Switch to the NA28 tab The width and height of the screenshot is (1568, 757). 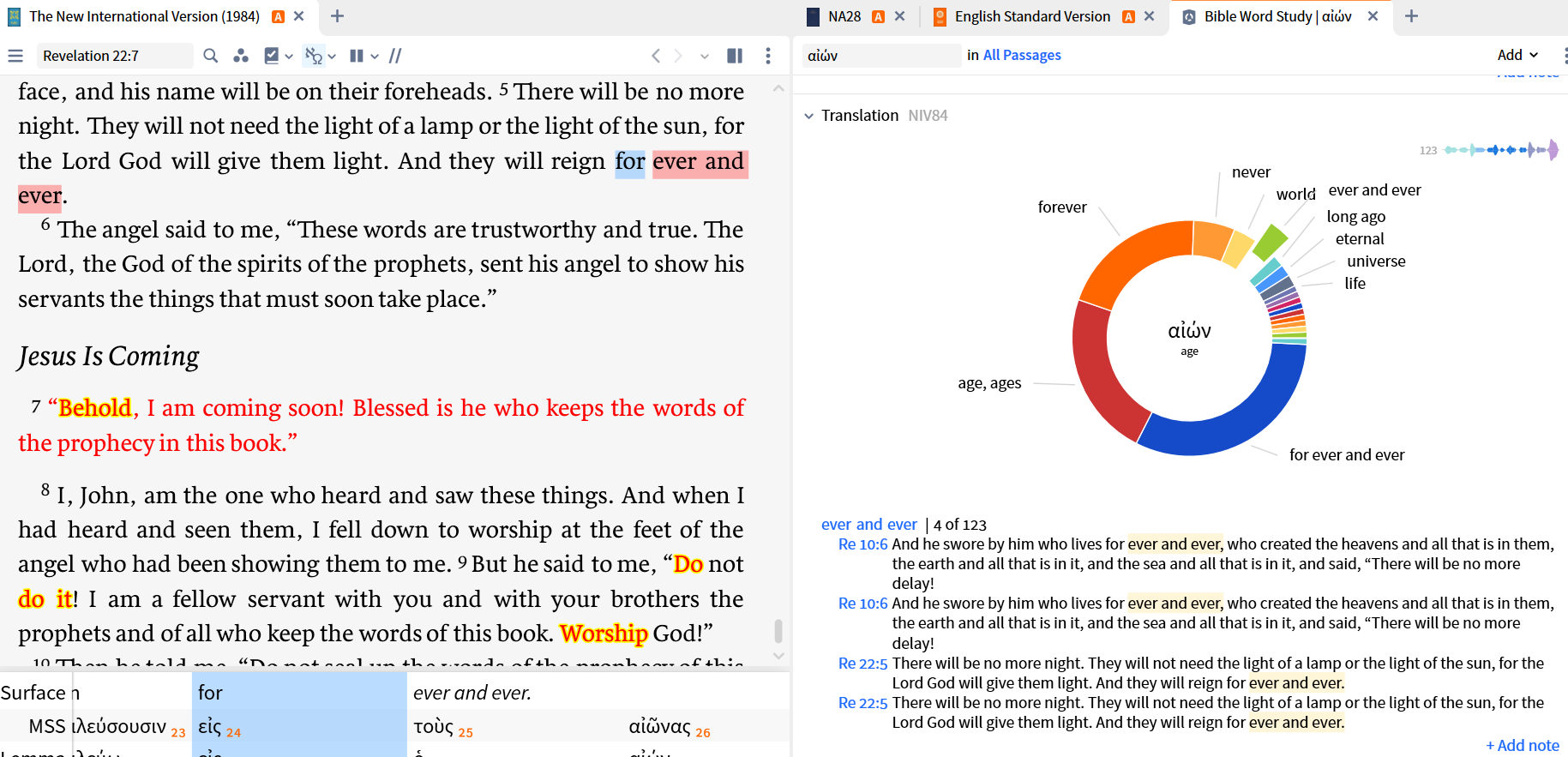click(844, 16)
